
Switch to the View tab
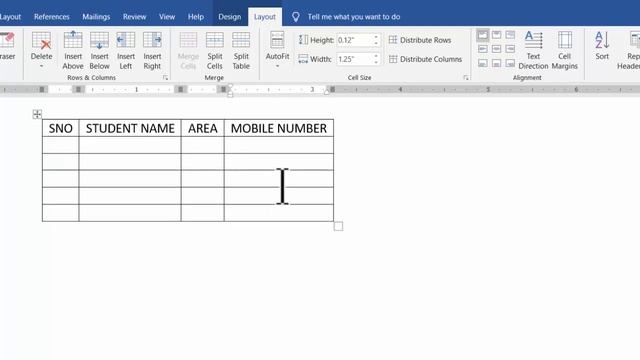click(x=167, y=17)
